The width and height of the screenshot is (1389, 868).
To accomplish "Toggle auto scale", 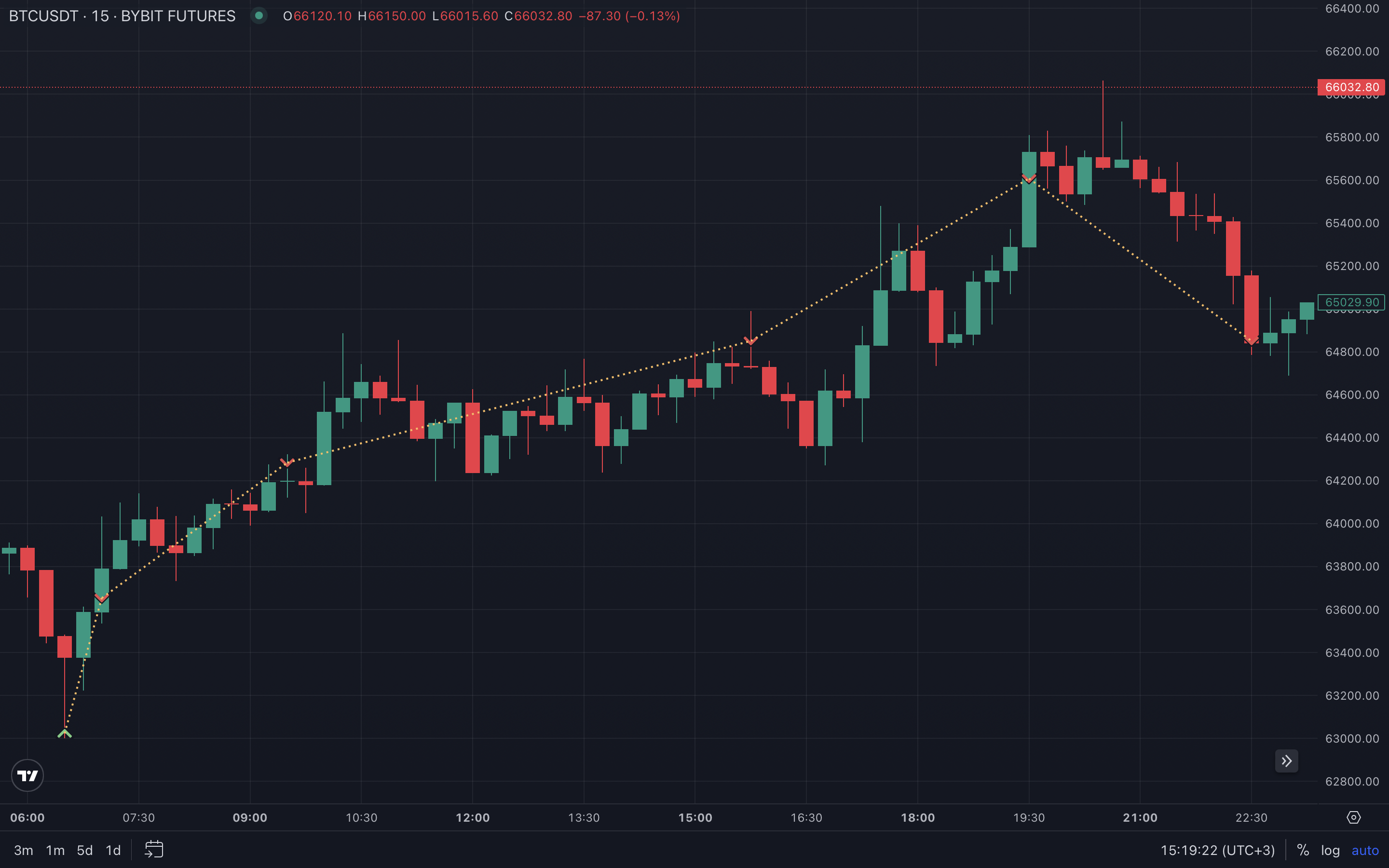I will (x=1365, y=850).
